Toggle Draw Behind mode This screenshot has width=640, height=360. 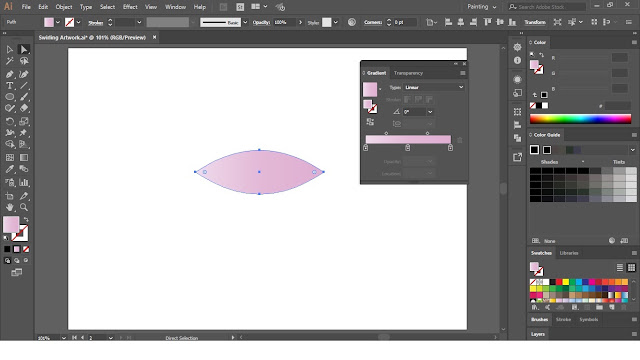(x=16, y=260)
